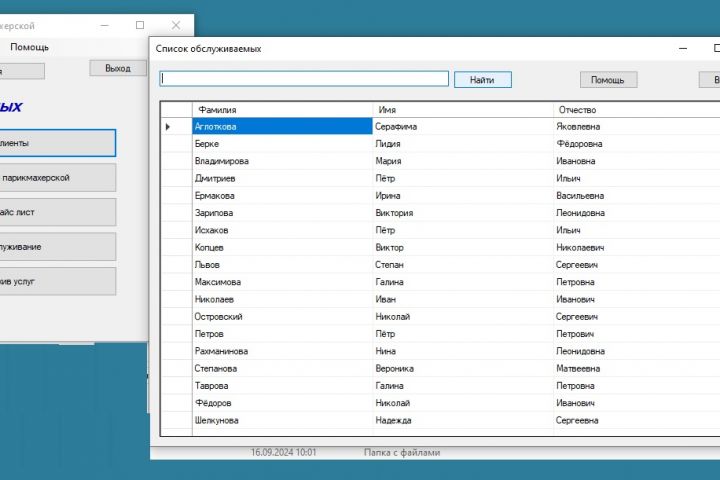Click the парикмахерской button
Image resolution: width=720 pixels, height=480 pixels.
pos(57,178)
